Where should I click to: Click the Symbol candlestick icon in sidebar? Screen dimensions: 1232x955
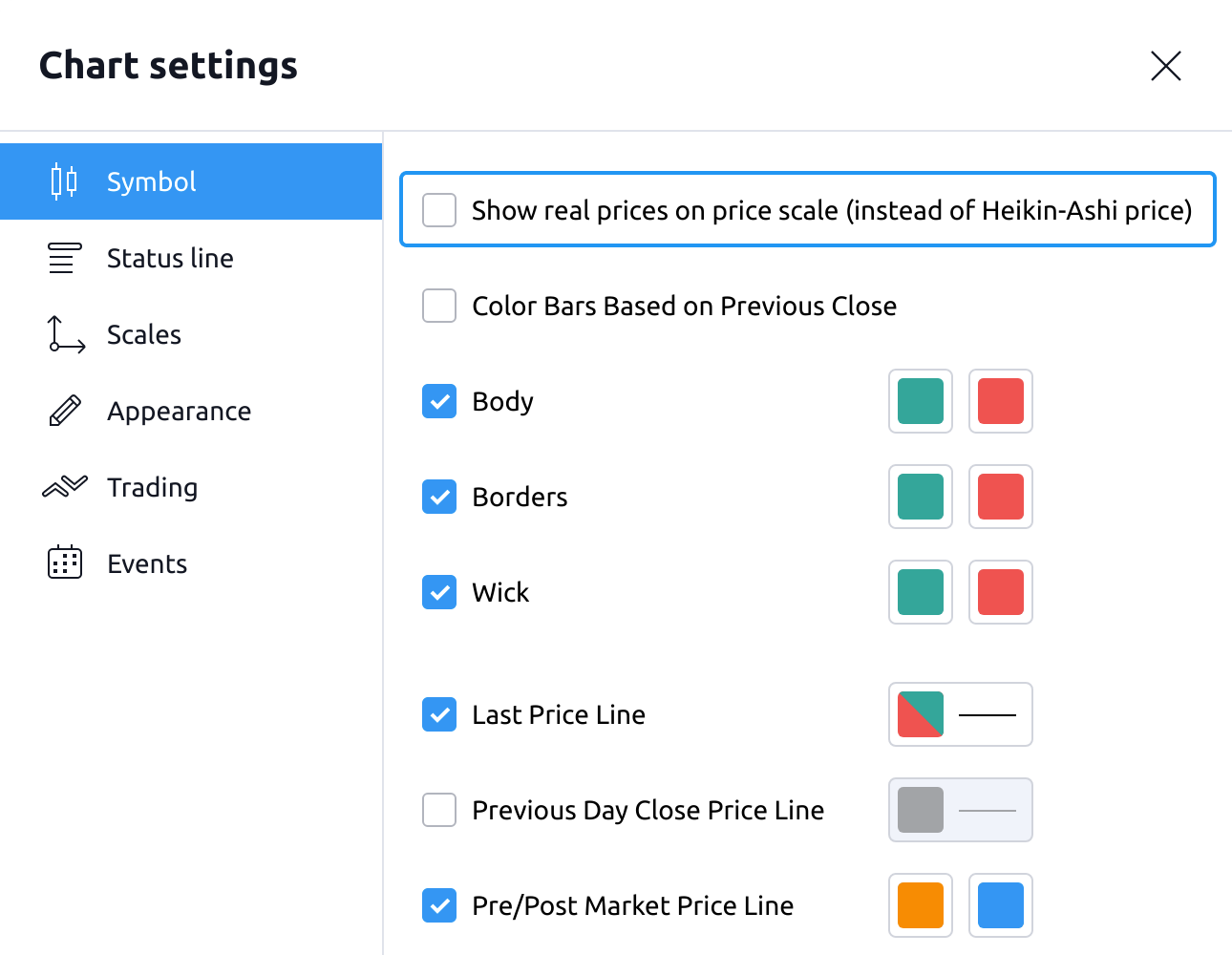click(64, 181)
